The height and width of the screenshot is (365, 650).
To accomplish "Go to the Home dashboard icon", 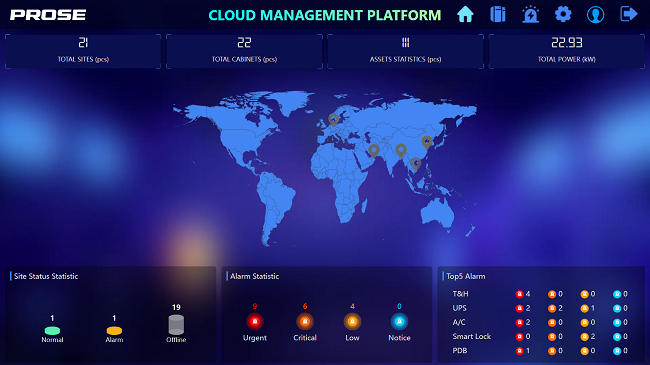I will coord(465,15).
